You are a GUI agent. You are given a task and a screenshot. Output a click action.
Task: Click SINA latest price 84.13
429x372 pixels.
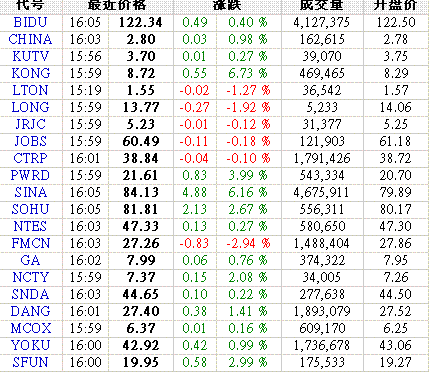coord(141,192)
